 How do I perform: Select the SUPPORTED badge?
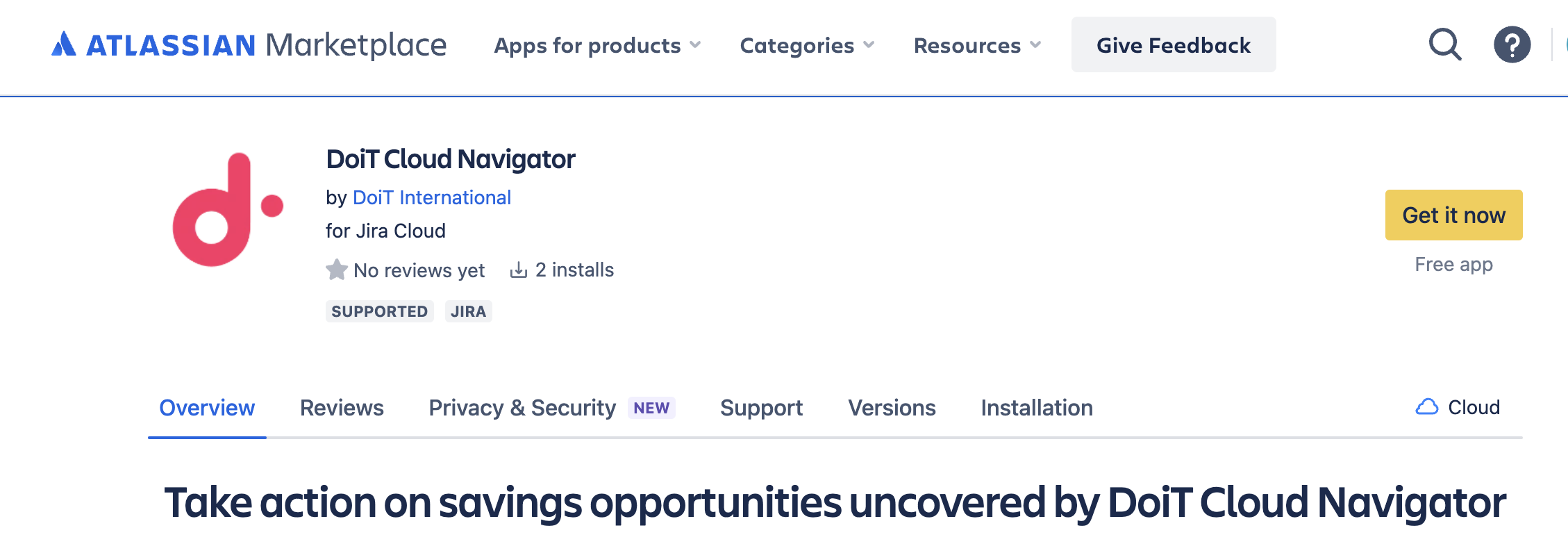point(380,311)
